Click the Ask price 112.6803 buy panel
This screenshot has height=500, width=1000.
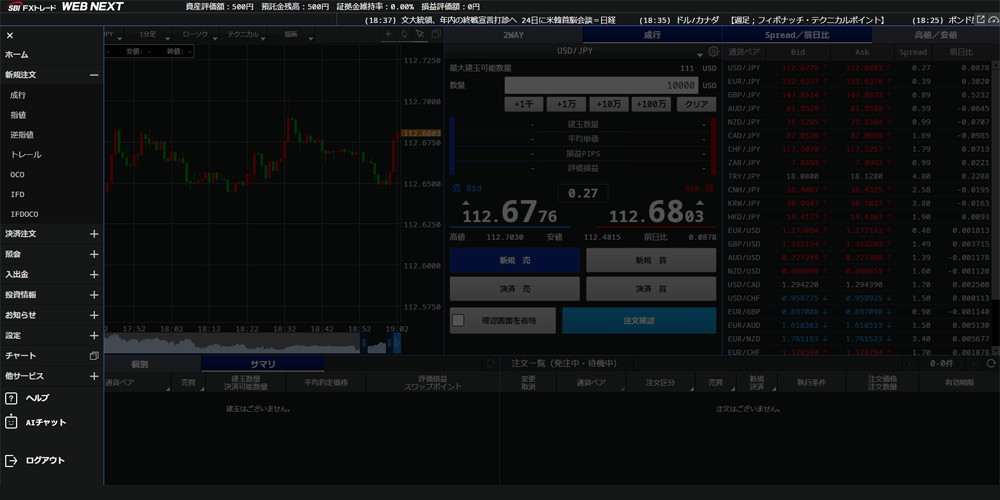(x=656, y=210)
